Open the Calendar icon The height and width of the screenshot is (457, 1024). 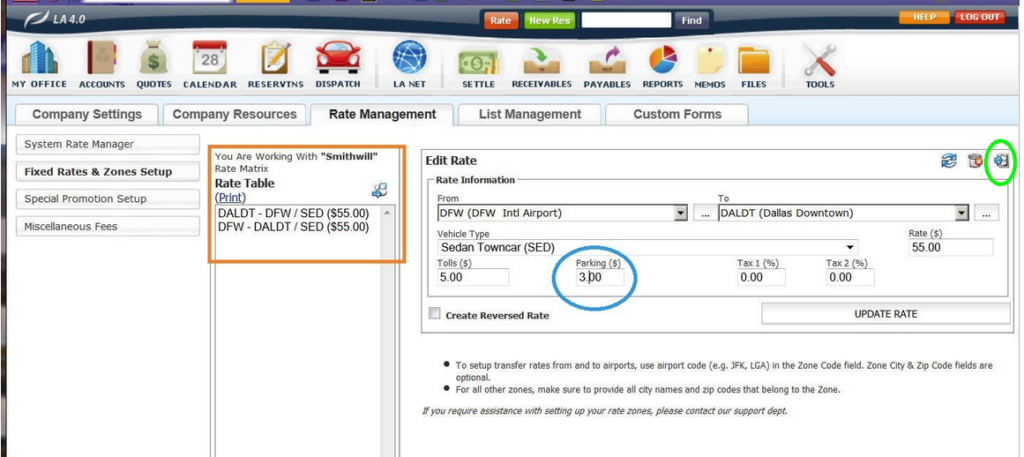point(210,60)
